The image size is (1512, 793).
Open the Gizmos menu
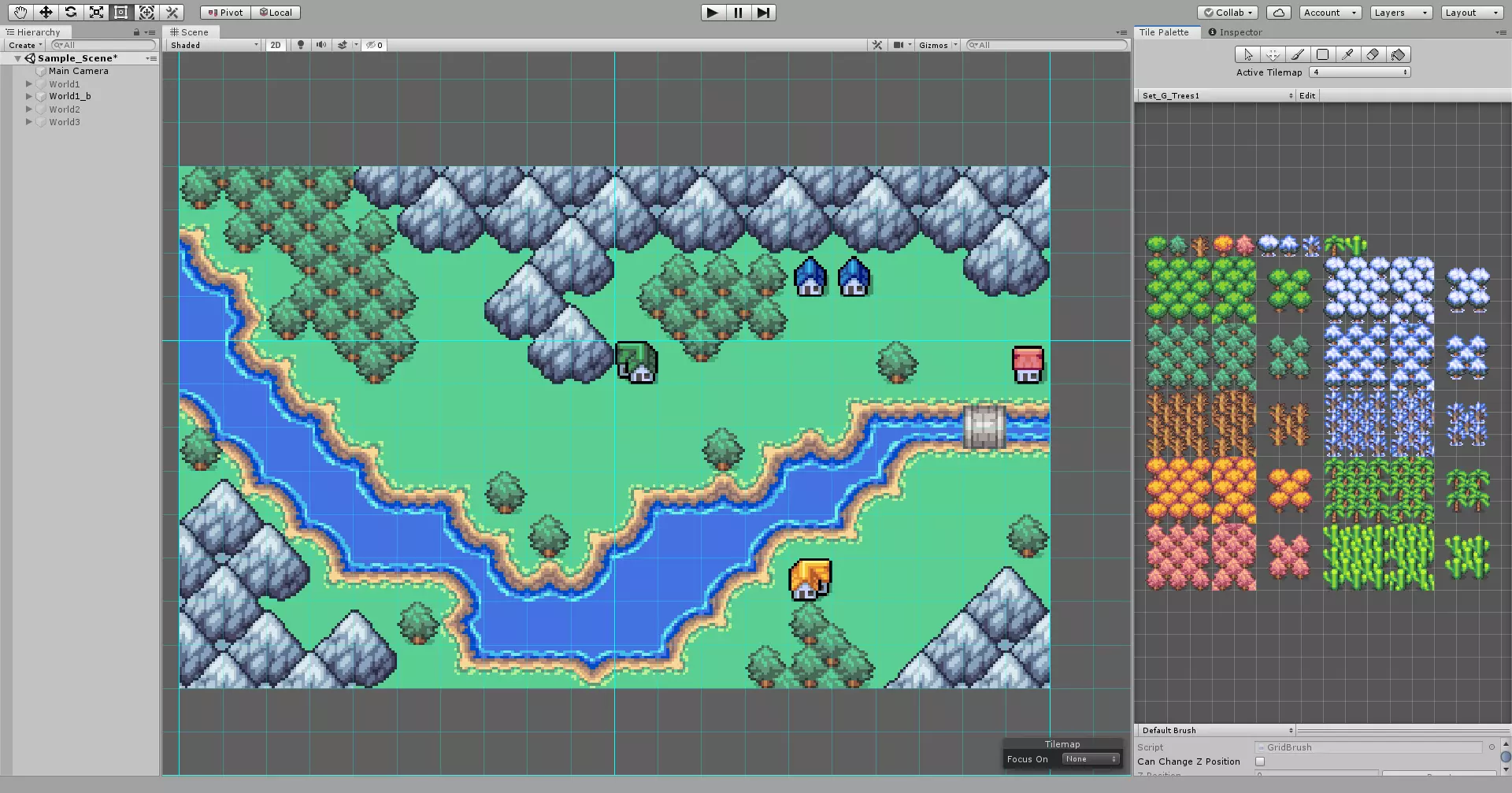point(937,45)
